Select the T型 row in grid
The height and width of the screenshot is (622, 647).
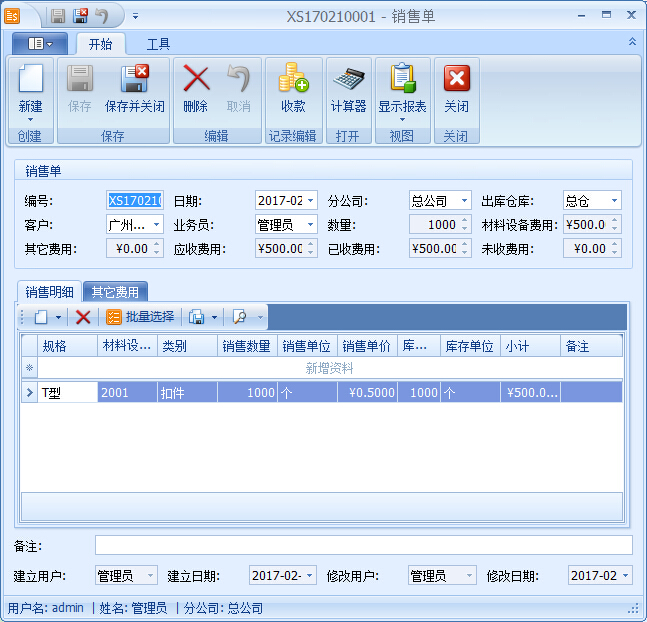click(x=67, y=393)
